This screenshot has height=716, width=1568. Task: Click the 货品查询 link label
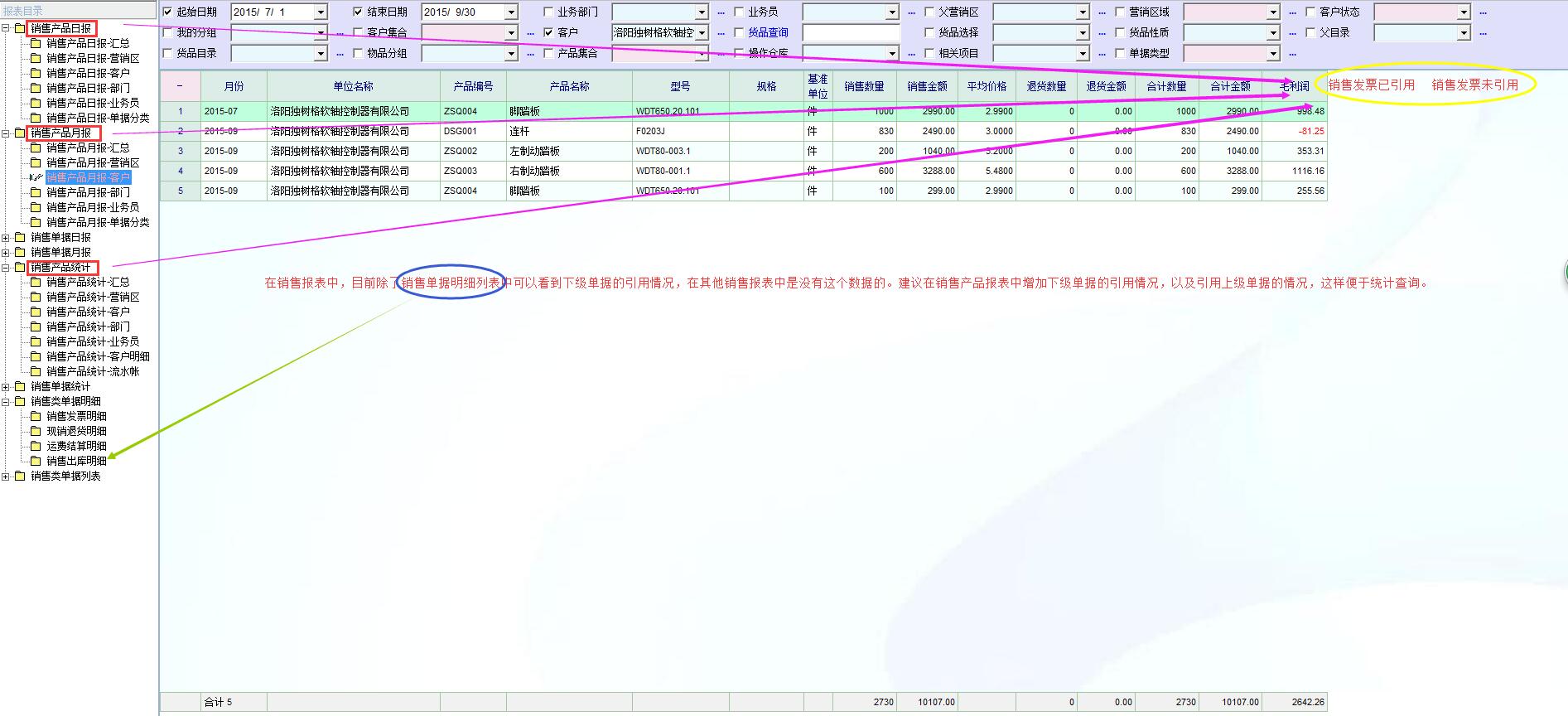tap(768, 32)
